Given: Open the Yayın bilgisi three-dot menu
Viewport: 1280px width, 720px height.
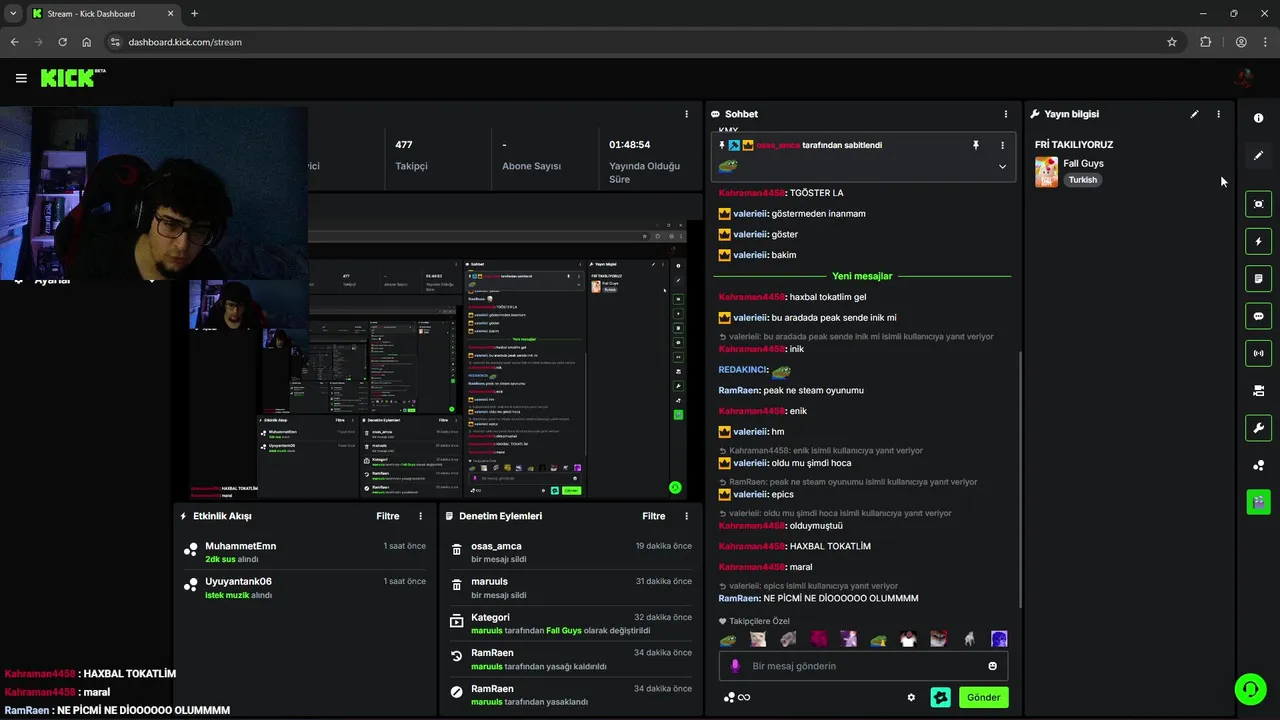Looking at the screenshot, I should click(x=1218, y=114).
